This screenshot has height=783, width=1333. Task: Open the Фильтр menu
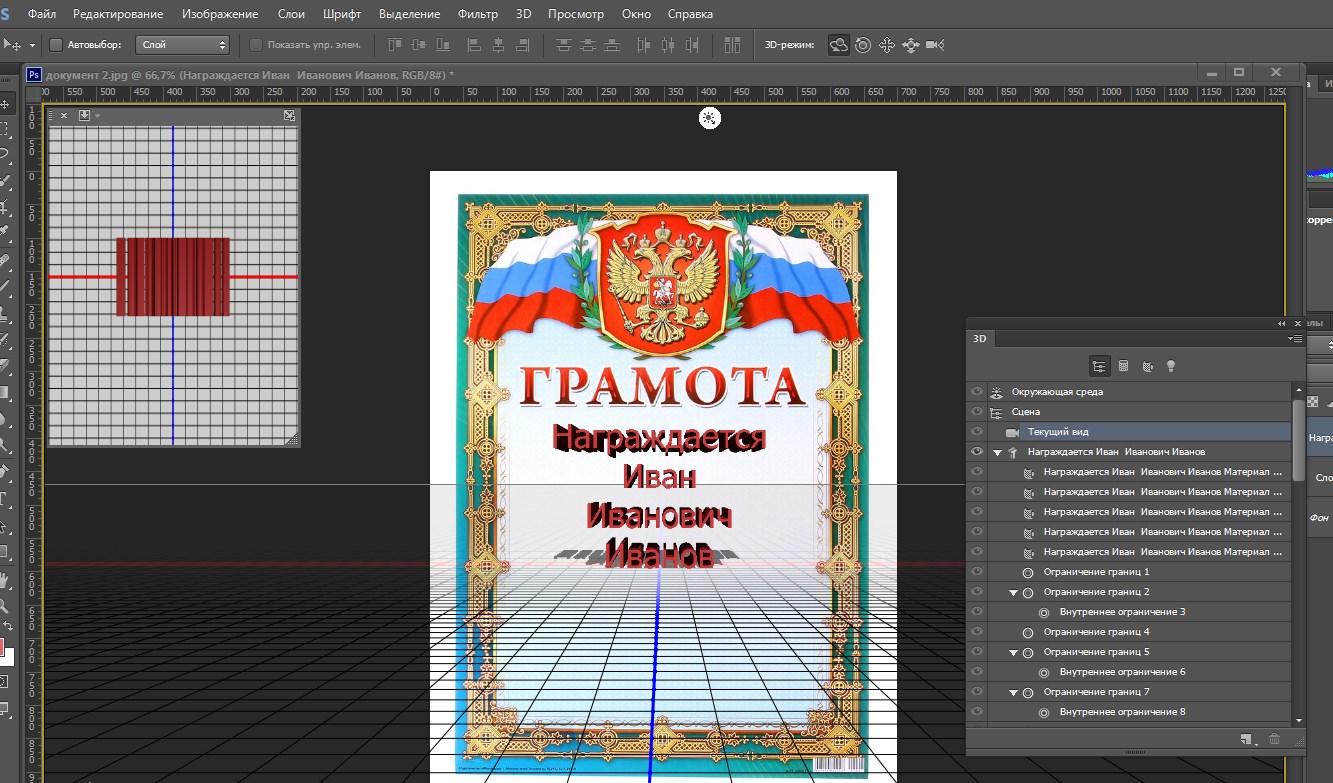click(477, 14)
